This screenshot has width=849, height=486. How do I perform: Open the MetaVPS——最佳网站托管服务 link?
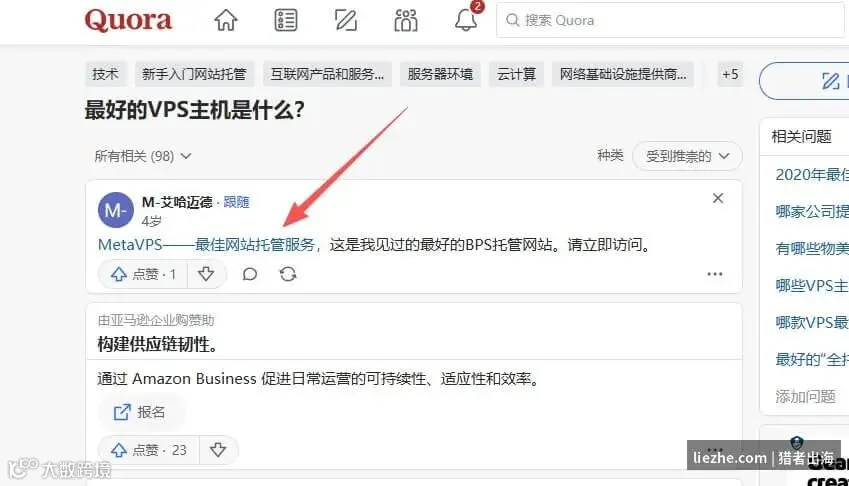(x=206, y=245)
